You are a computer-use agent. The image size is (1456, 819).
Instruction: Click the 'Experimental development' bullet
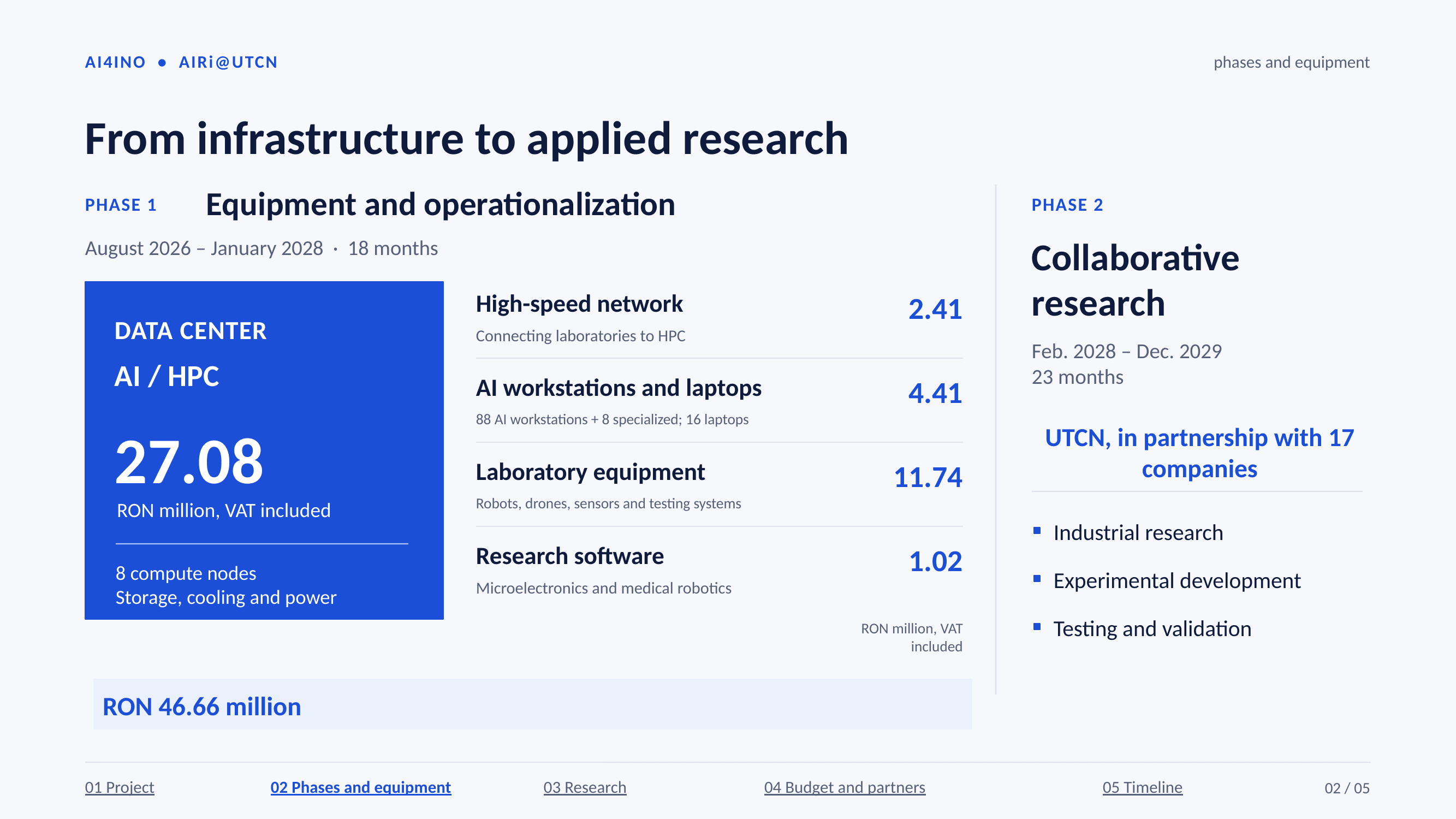[x=1177, y=581]
